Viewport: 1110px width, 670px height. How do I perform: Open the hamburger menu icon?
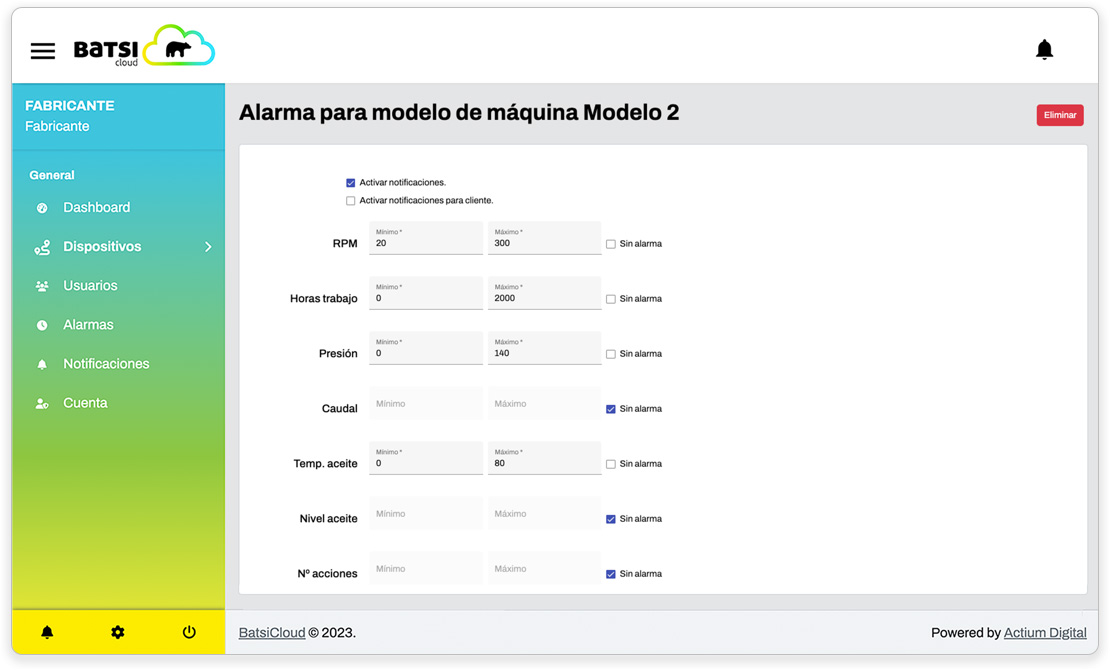coord(43,51)
